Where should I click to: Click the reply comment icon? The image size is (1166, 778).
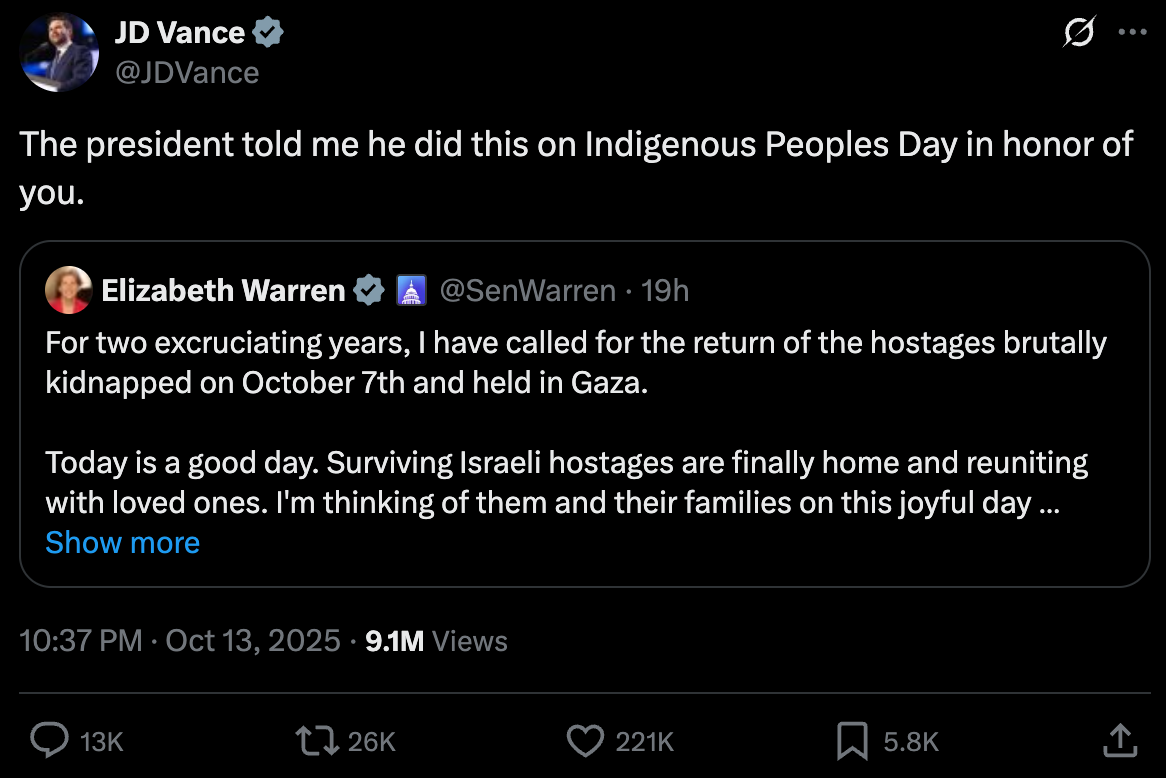(48, 740)
